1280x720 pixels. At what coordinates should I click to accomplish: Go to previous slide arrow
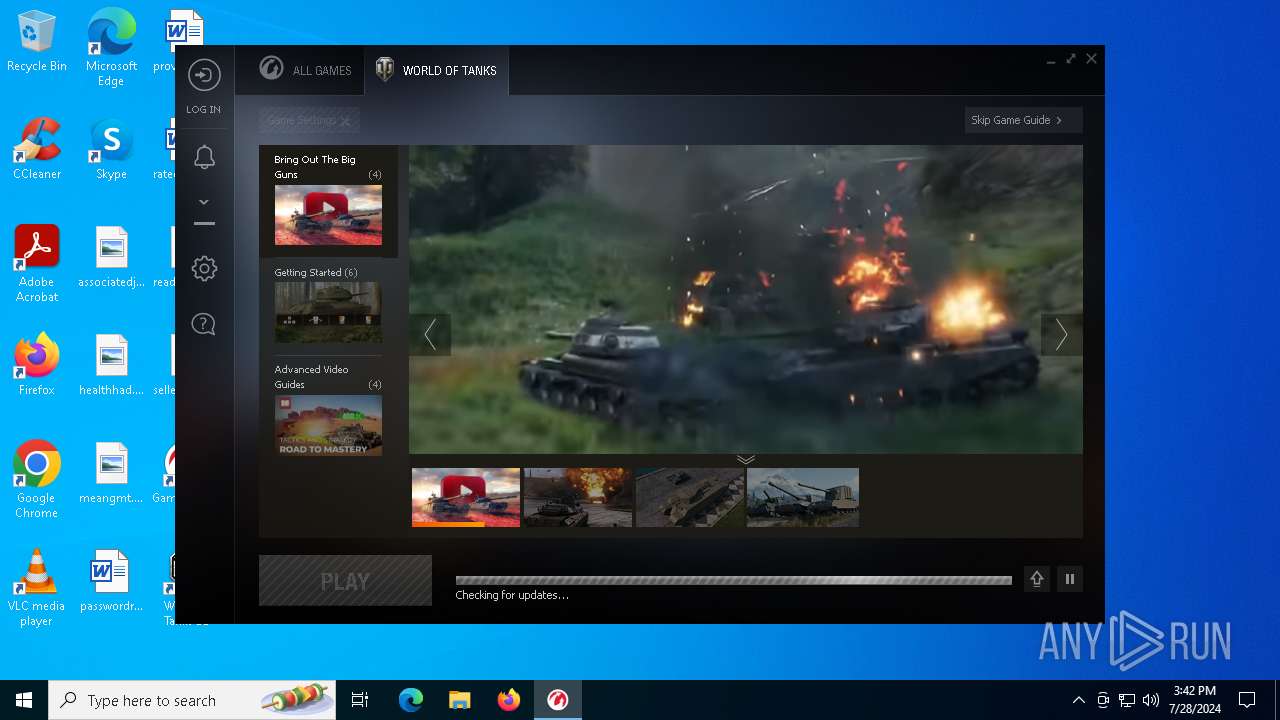pos(430,334)
